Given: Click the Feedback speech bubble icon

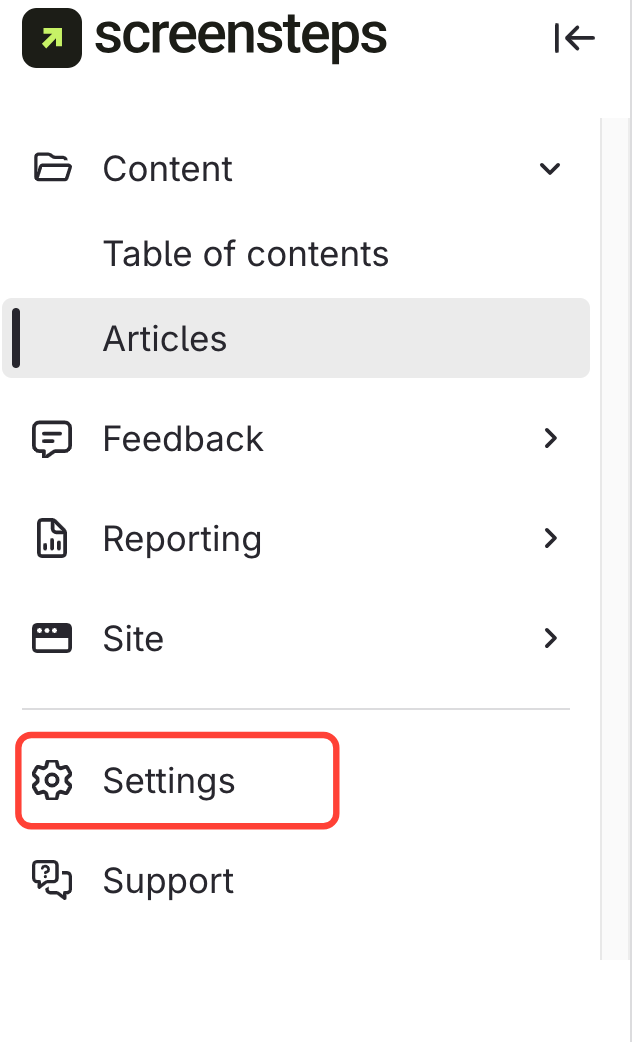Looking at the screenshot, I should (52, 439).
